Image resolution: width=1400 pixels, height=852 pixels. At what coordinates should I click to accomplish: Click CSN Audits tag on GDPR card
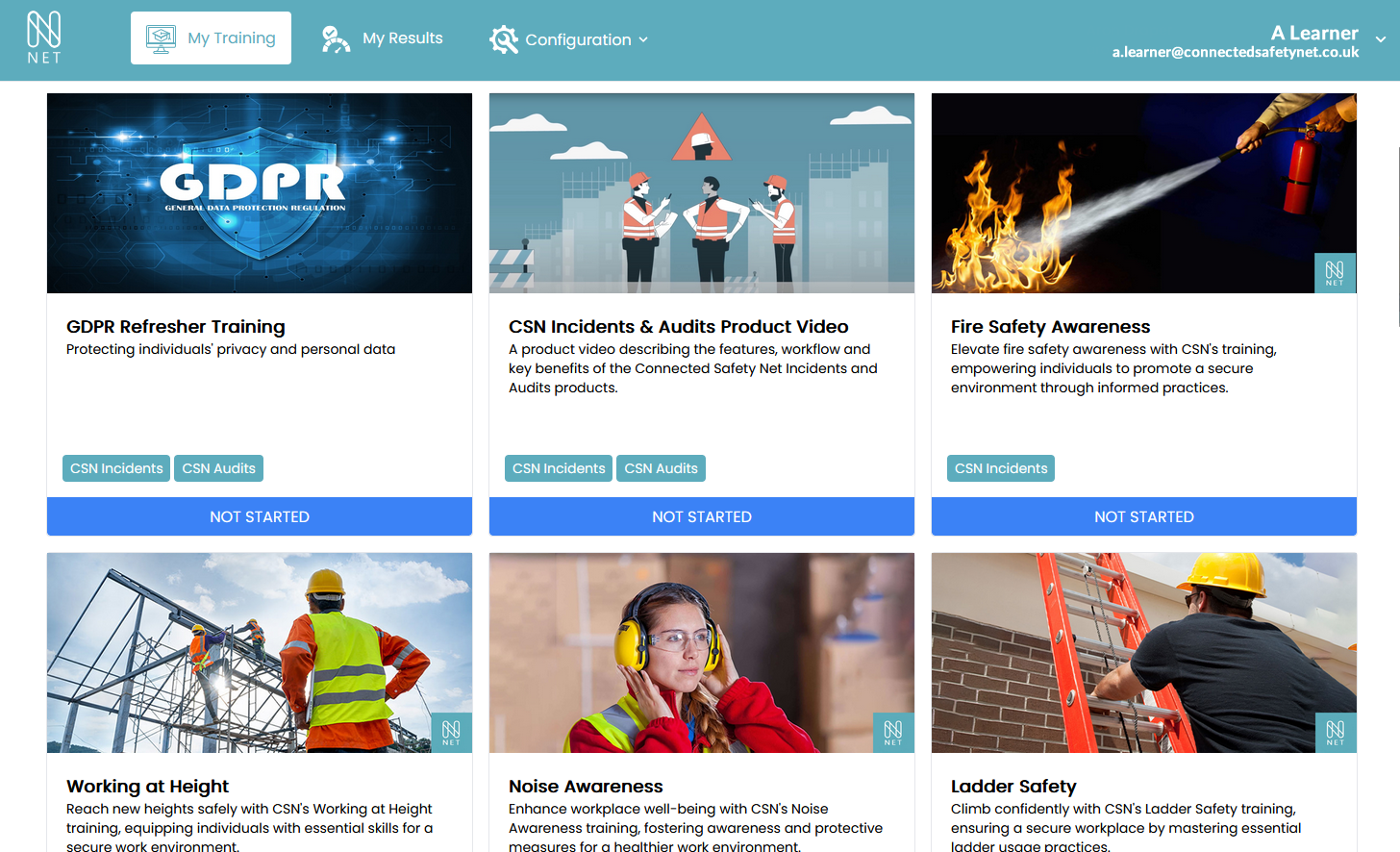(218, 468)
